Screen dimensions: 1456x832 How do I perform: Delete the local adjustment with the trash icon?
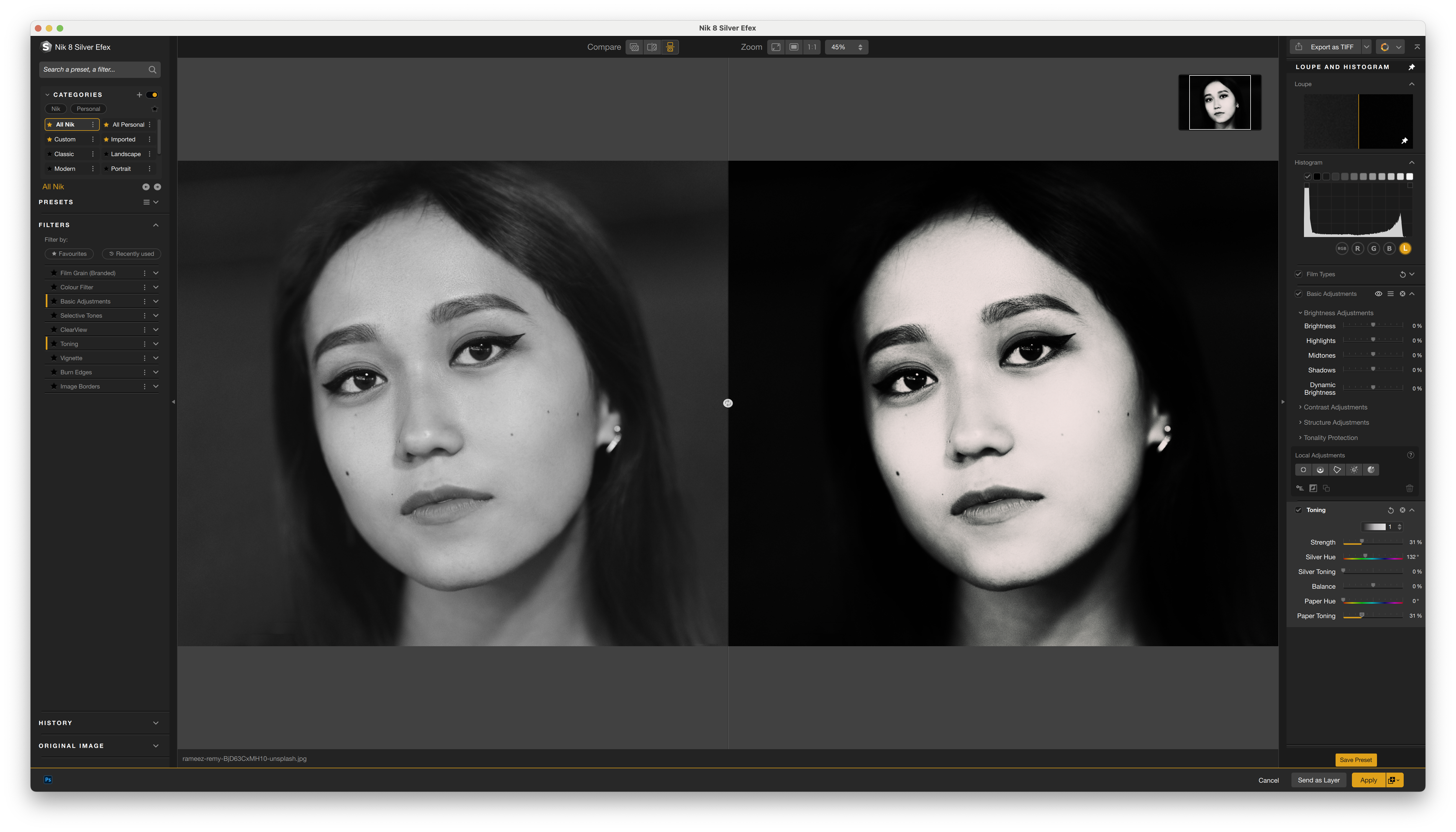(1410, 488)
